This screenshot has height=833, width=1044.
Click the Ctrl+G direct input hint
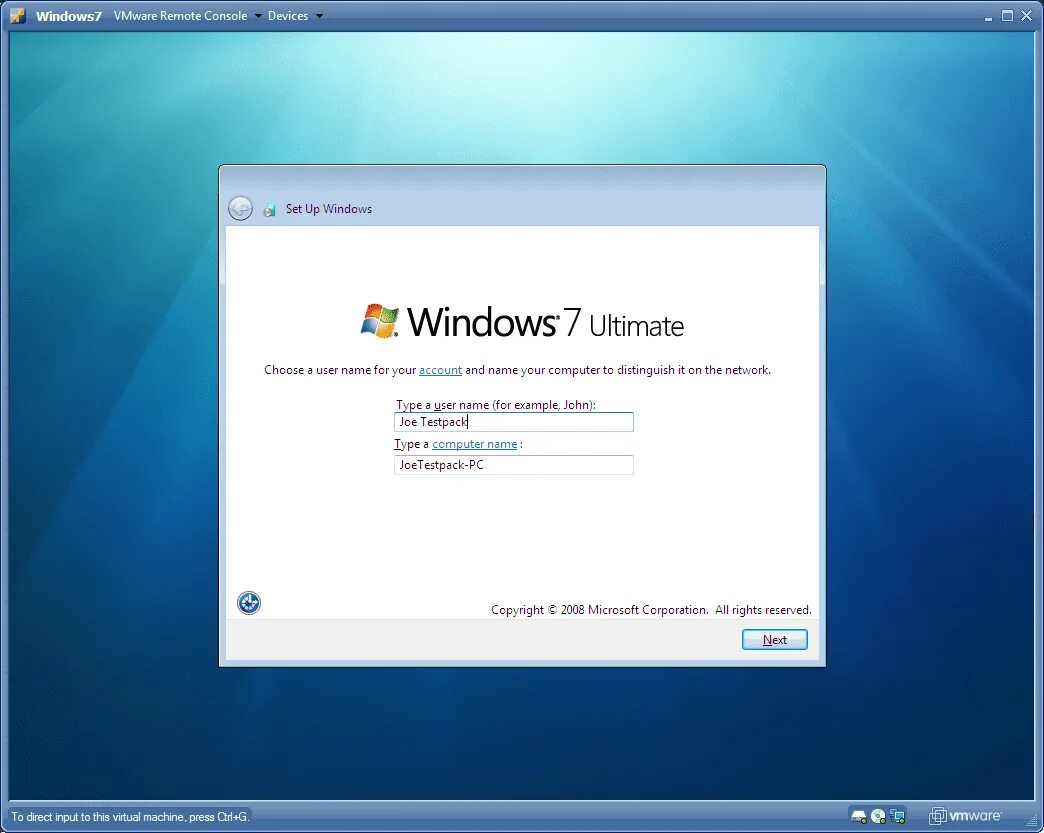tap(130, 816)
